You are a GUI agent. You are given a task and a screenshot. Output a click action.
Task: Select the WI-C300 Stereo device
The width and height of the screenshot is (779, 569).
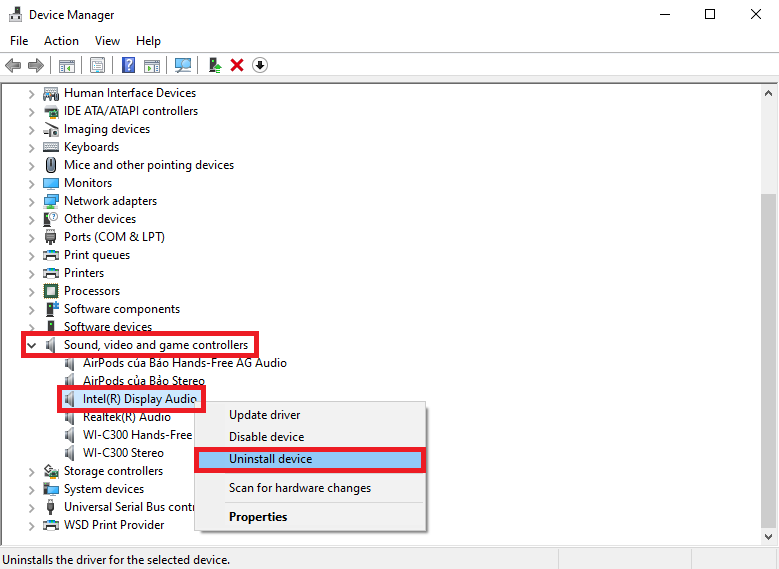pos(123,453)
